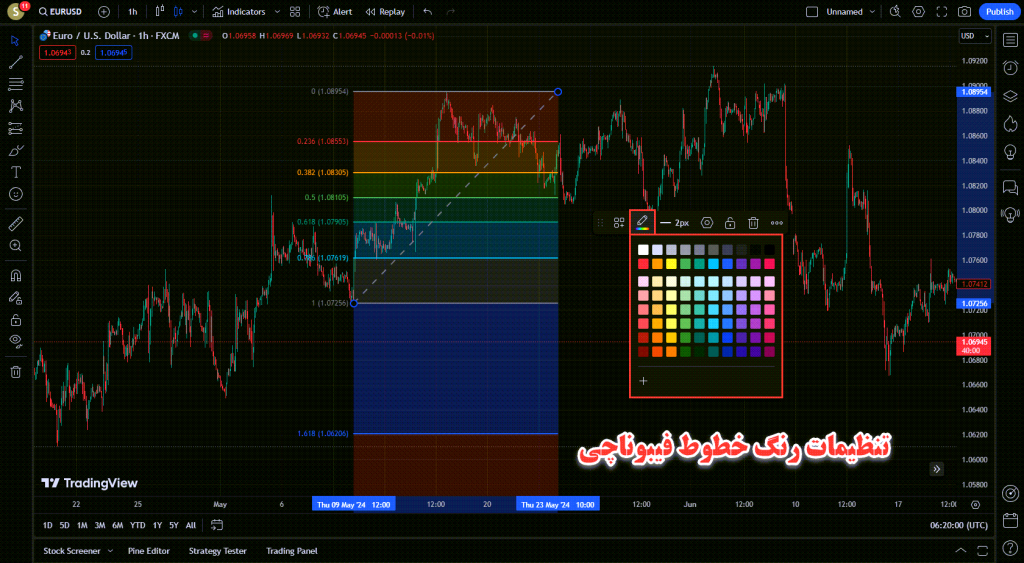Open the Strategy Tester tab

point(217,551)
